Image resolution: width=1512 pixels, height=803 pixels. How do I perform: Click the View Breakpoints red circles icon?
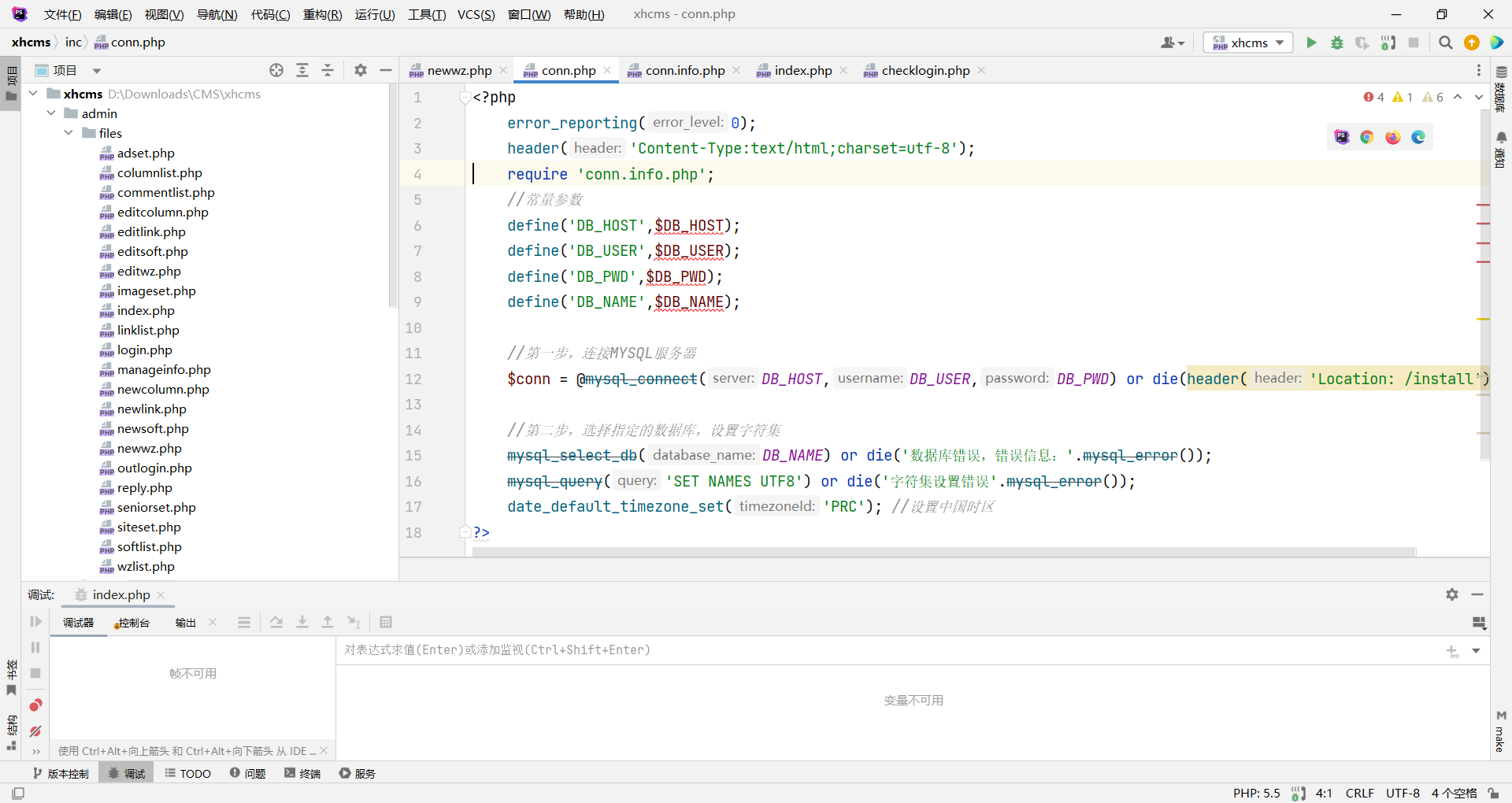(x=35, y=705)
